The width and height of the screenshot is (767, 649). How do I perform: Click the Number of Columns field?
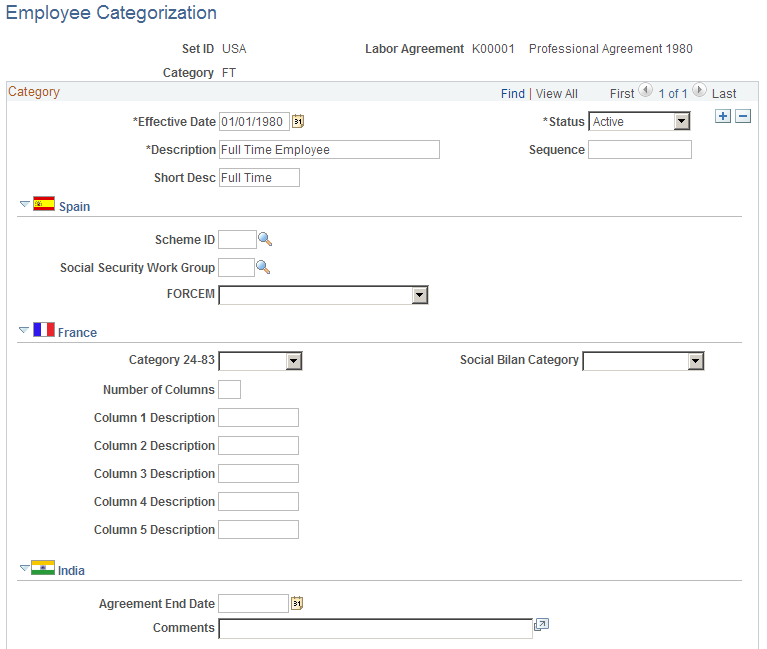(229, 389)
